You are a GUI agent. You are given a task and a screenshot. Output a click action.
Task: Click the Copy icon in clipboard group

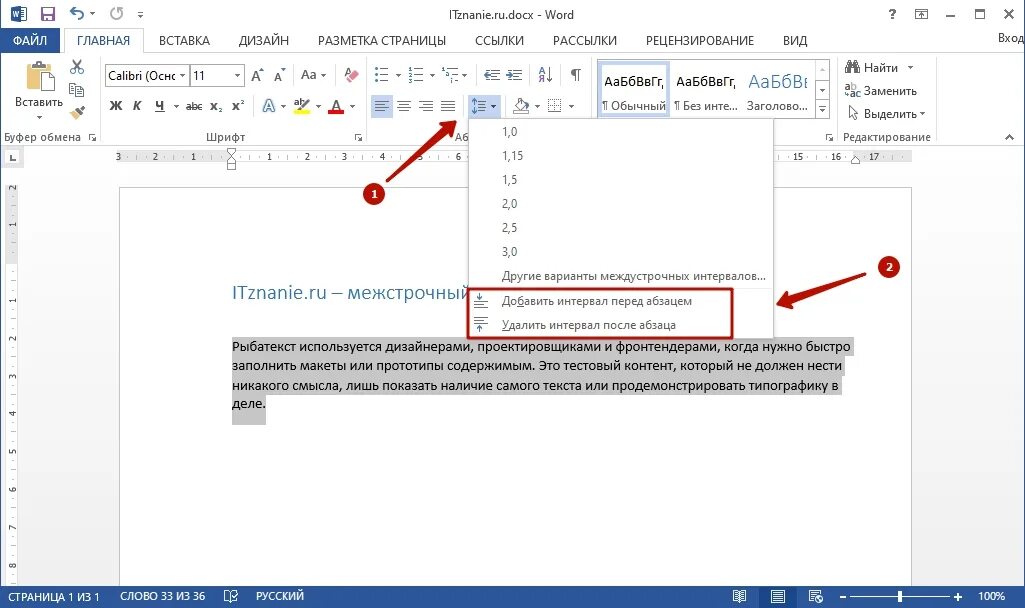pyautogui.click(x=77, y=90)
